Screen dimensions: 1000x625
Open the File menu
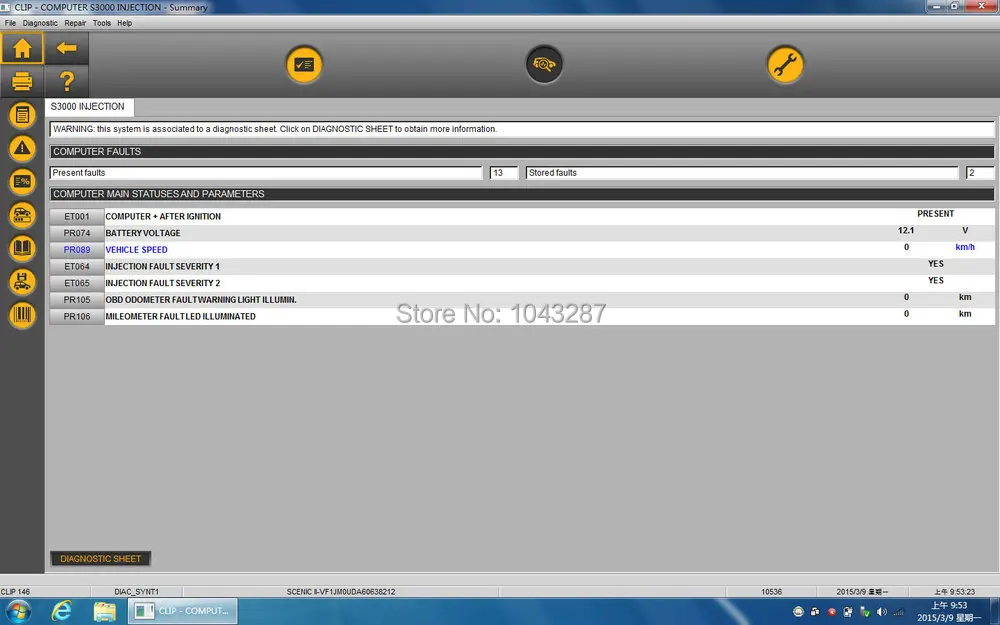10,23
